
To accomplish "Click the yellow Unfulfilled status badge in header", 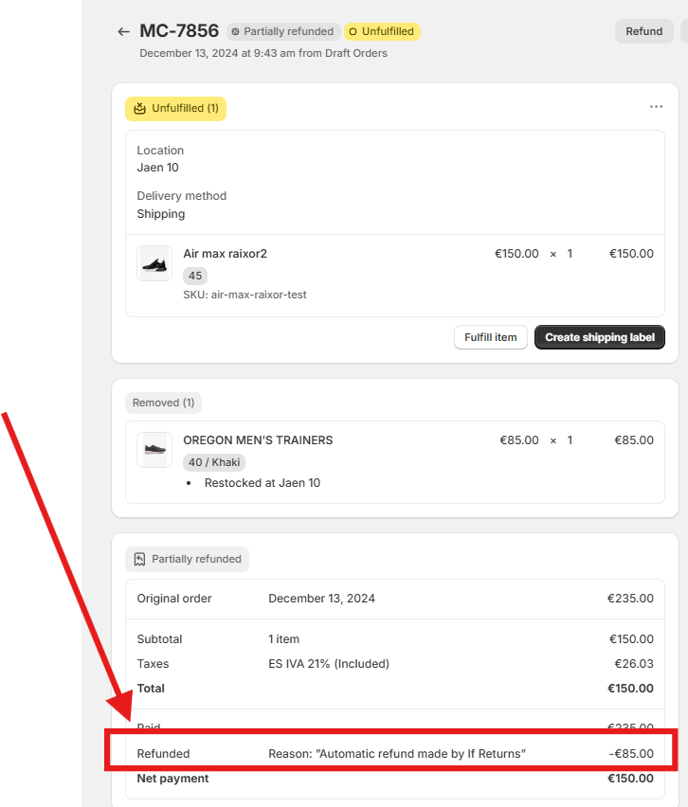I will pyautogui.click(x=382, y=31).
